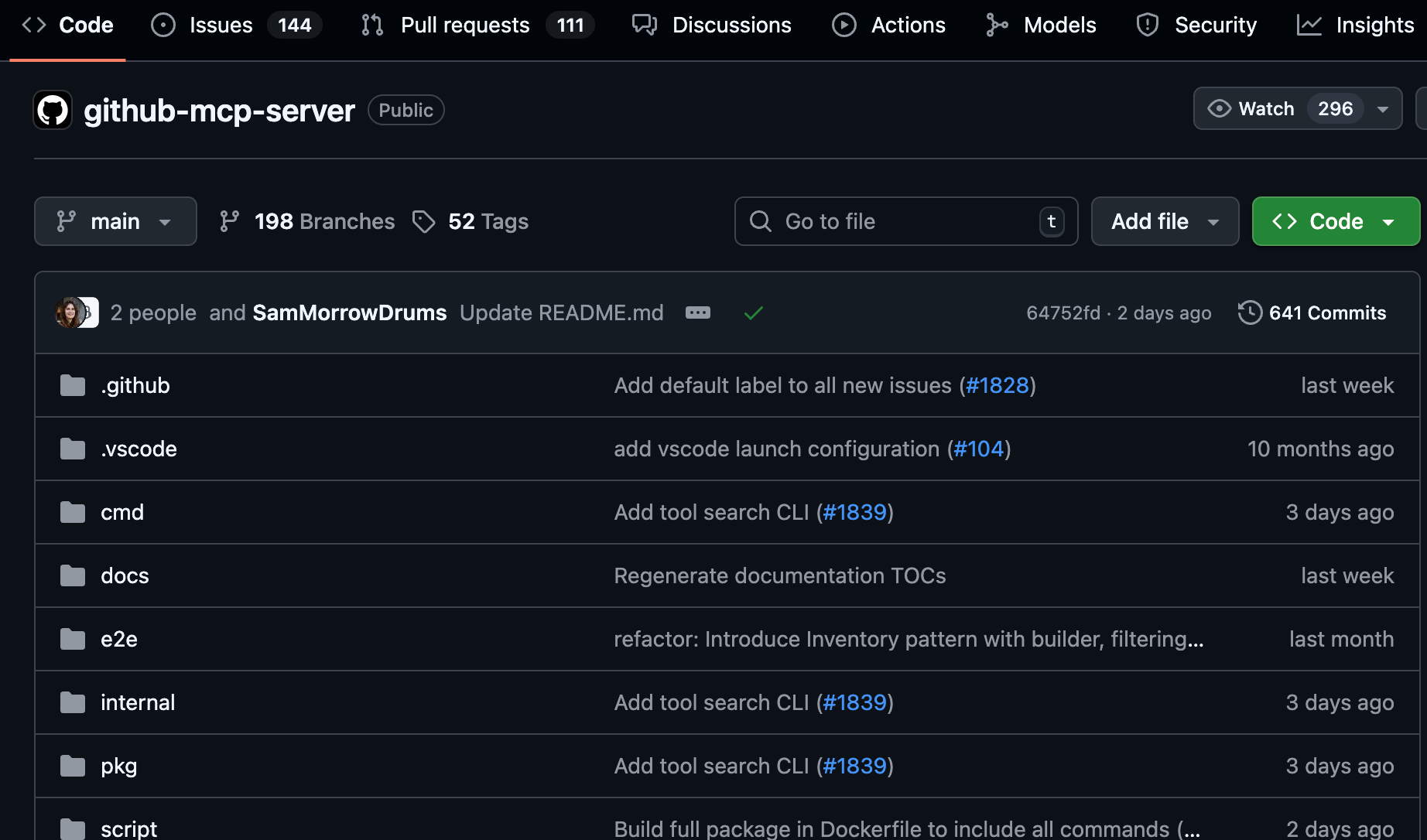Image resolution: width=1427 pixels, height=840 pixels.
Task: Click '10 months ago' timestamp in .vscode row
Action: 1320,449
